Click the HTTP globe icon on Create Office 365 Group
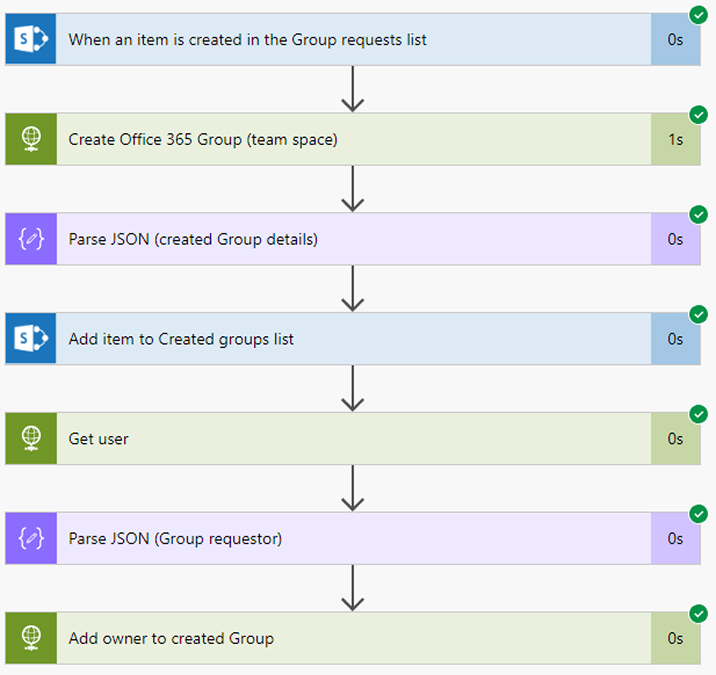Image resolution: width=716 pixels, height=675 pixels. click(31, 139)
